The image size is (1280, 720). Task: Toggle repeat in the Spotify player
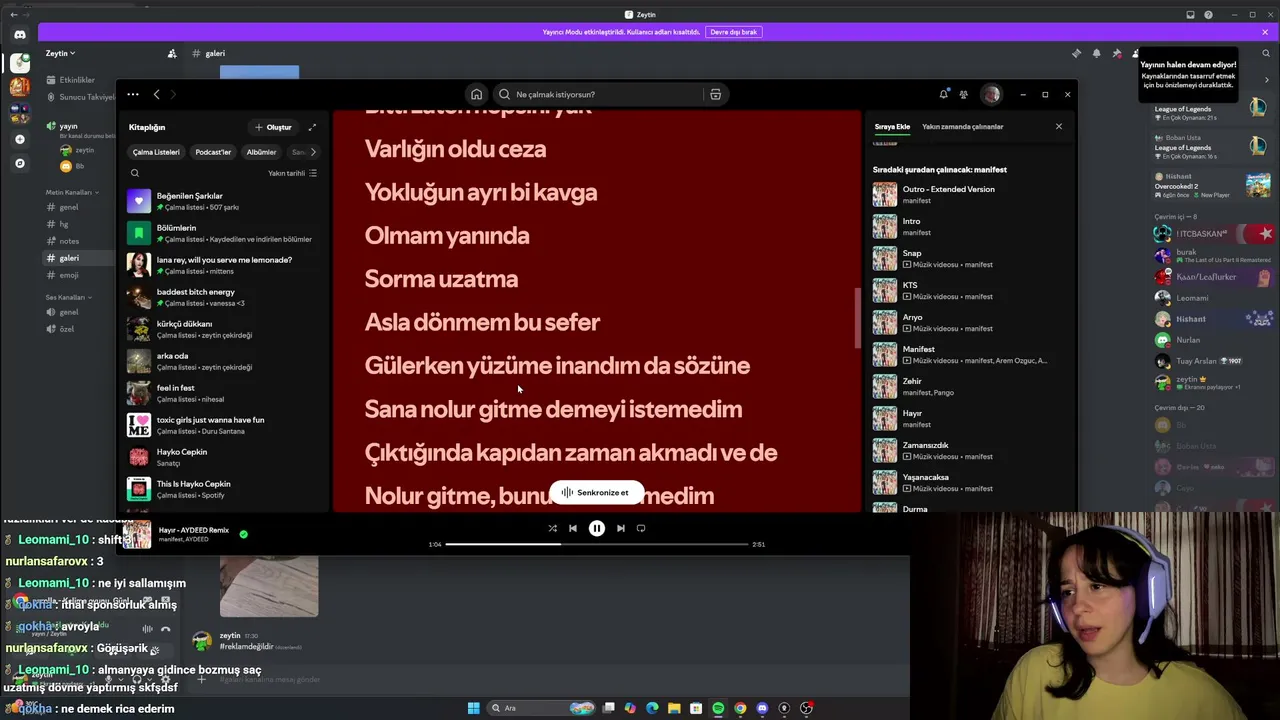tap(641, 528)
